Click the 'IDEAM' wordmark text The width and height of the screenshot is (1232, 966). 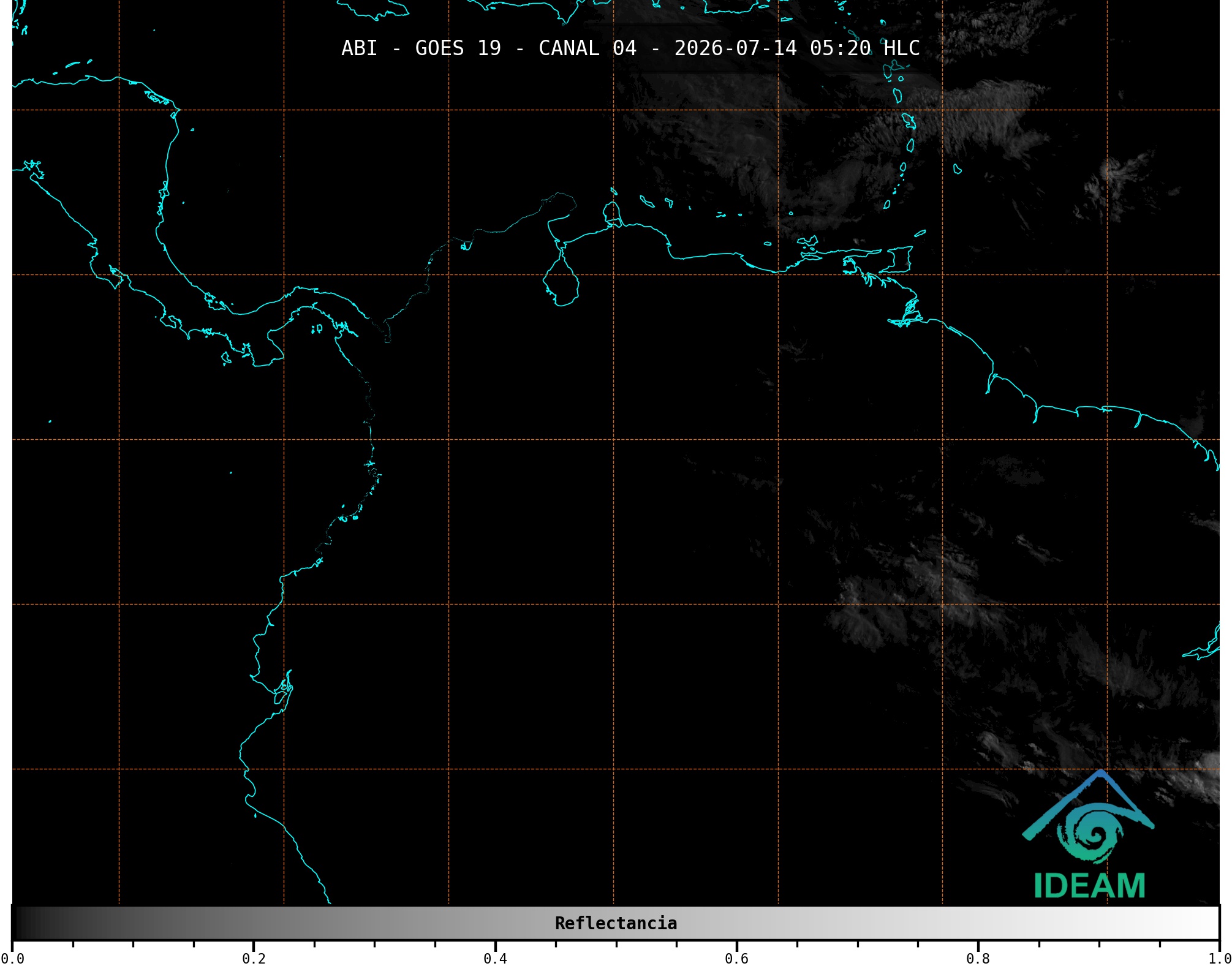pos(1089,886)
